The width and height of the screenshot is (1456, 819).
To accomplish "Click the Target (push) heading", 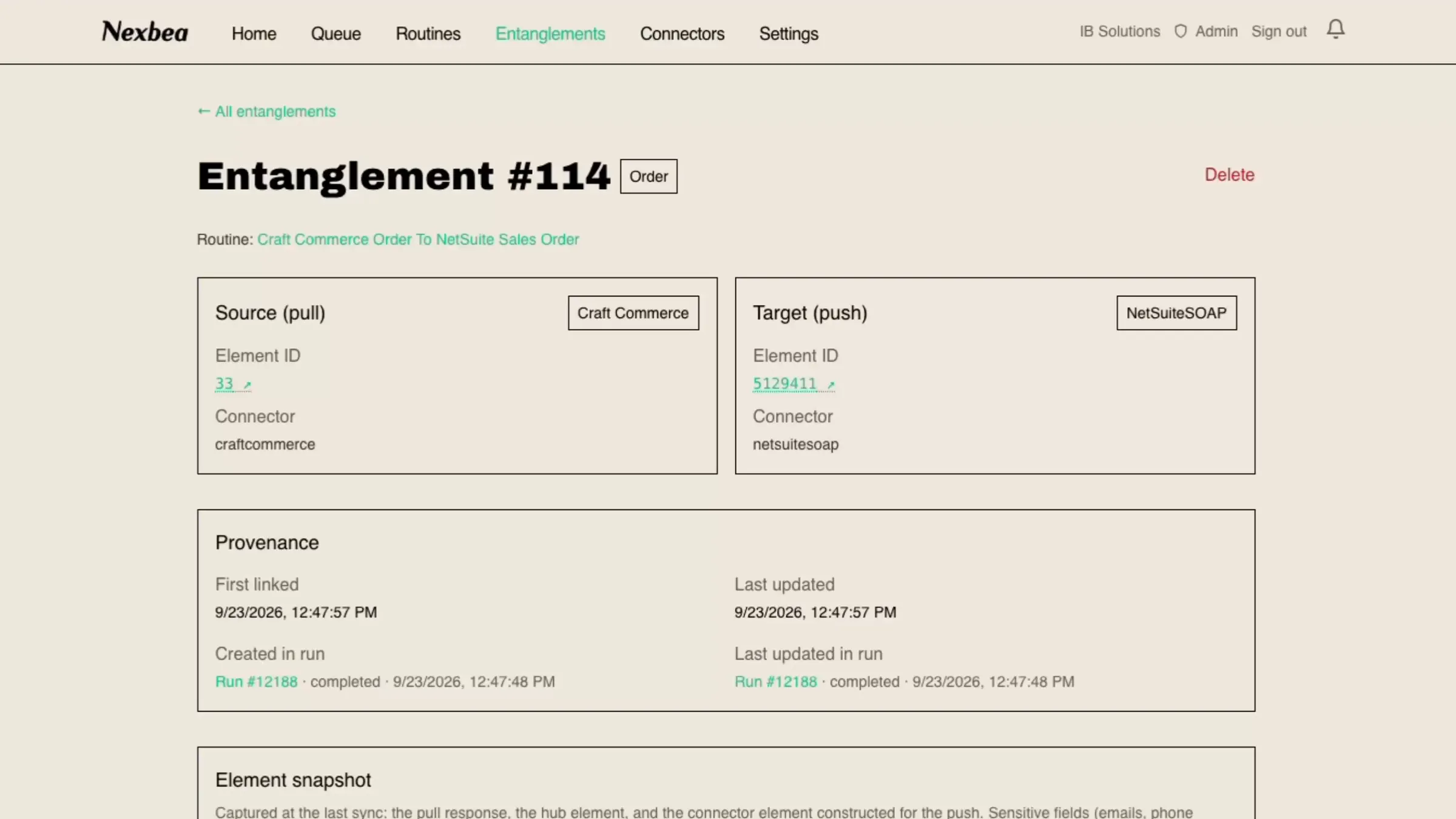I will 810,313.
